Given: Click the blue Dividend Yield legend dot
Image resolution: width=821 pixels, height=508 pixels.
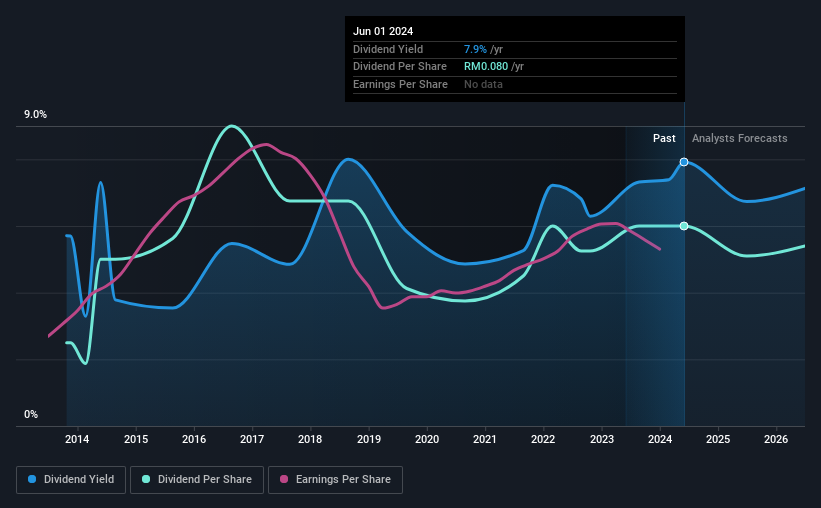Looking at the screenshot, I should click(x=32, y=479).
